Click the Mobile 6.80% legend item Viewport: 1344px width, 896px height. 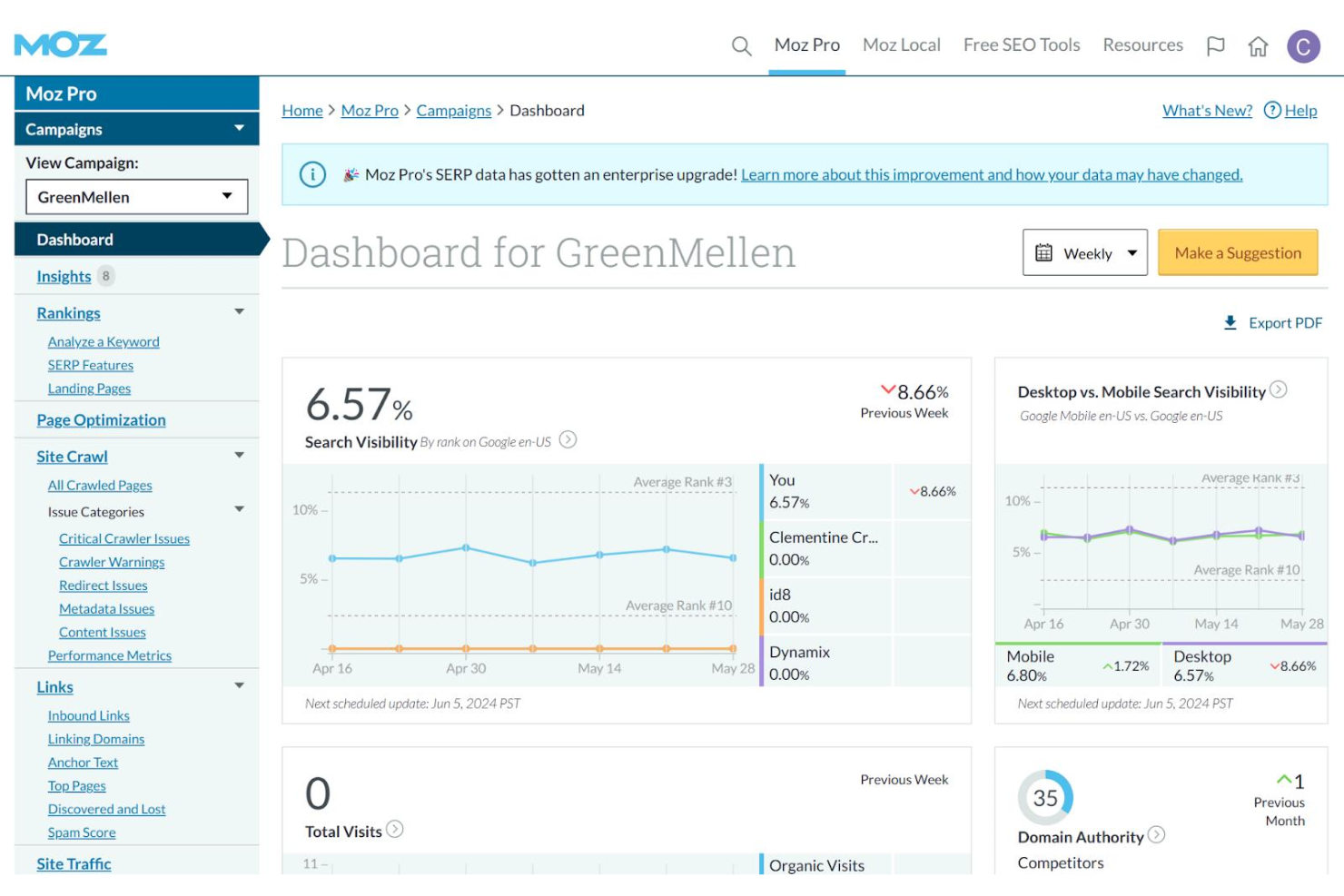1077,665
